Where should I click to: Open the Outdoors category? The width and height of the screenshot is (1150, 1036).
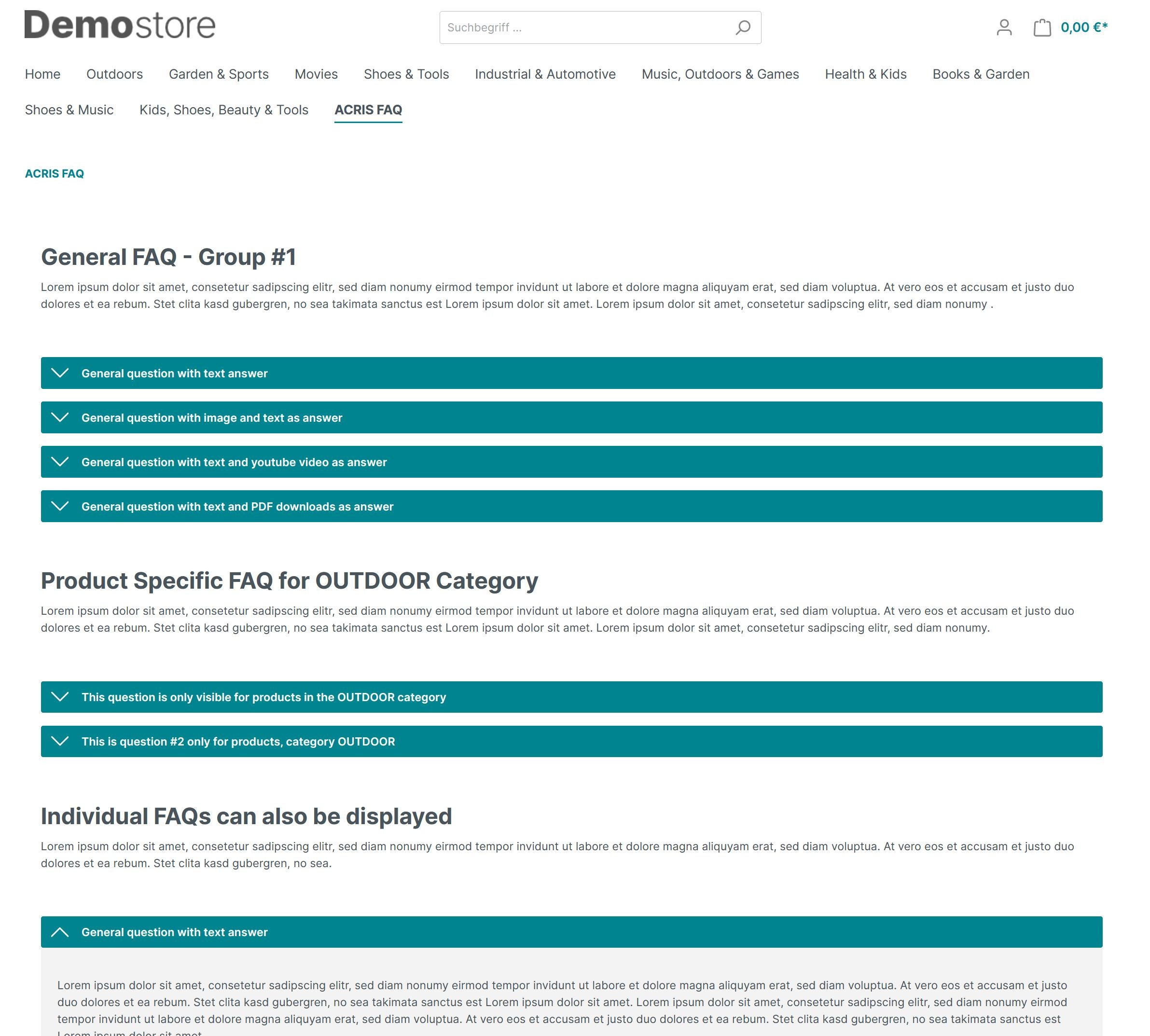114,74
